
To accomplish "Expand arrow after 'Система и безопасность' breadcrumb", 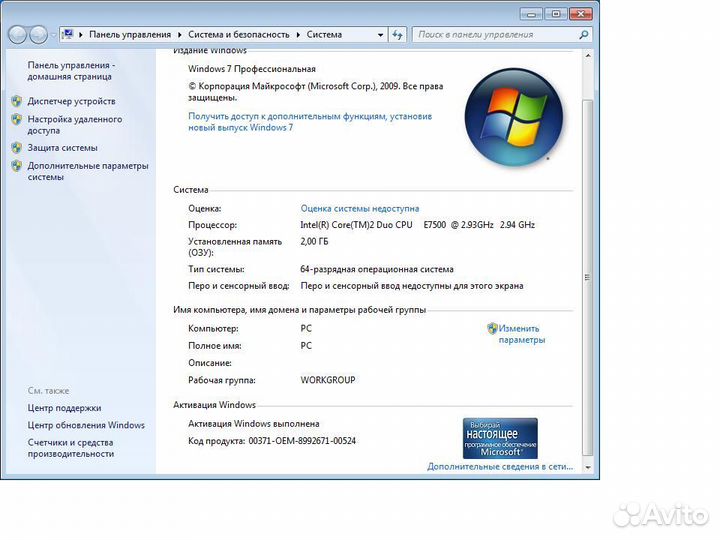I will (x=298, y=35).
